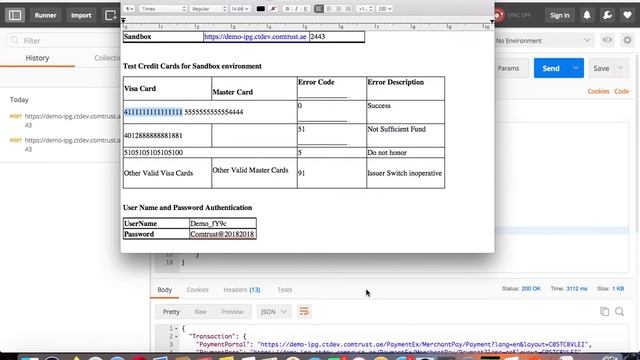Click the blue Send button
The height and width of the screenshot is (360, 640).
[551, 68]
